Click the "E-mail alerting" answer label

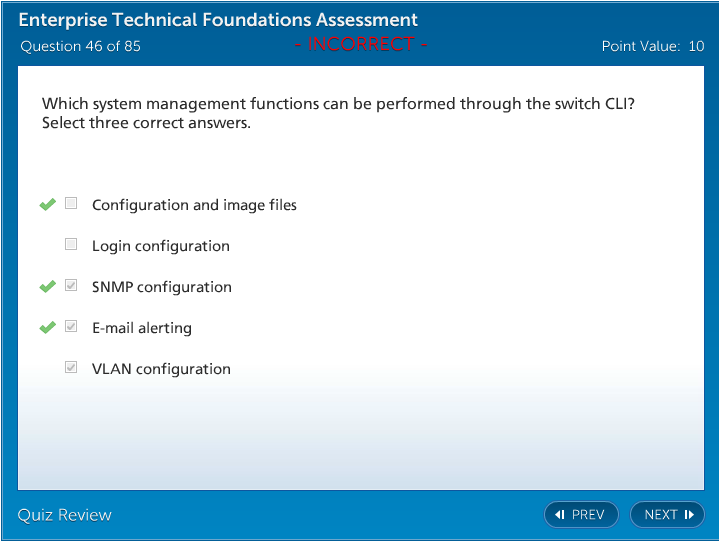pos(142,328)
